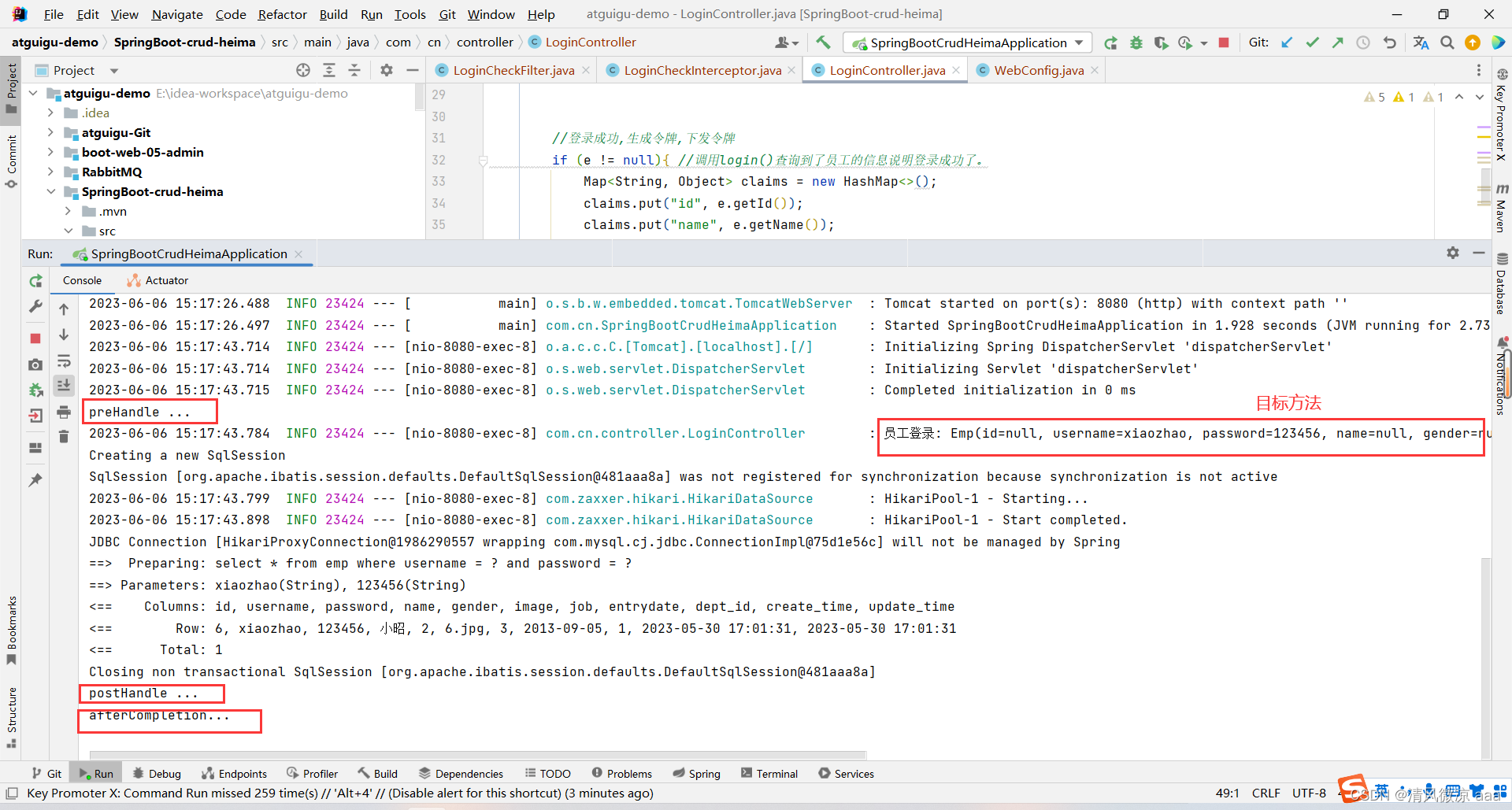Image resolution: width=1512 pixels, height=810 pixels.
Task: Click the Rollback undo icon
Action: tap(1390, 43)
